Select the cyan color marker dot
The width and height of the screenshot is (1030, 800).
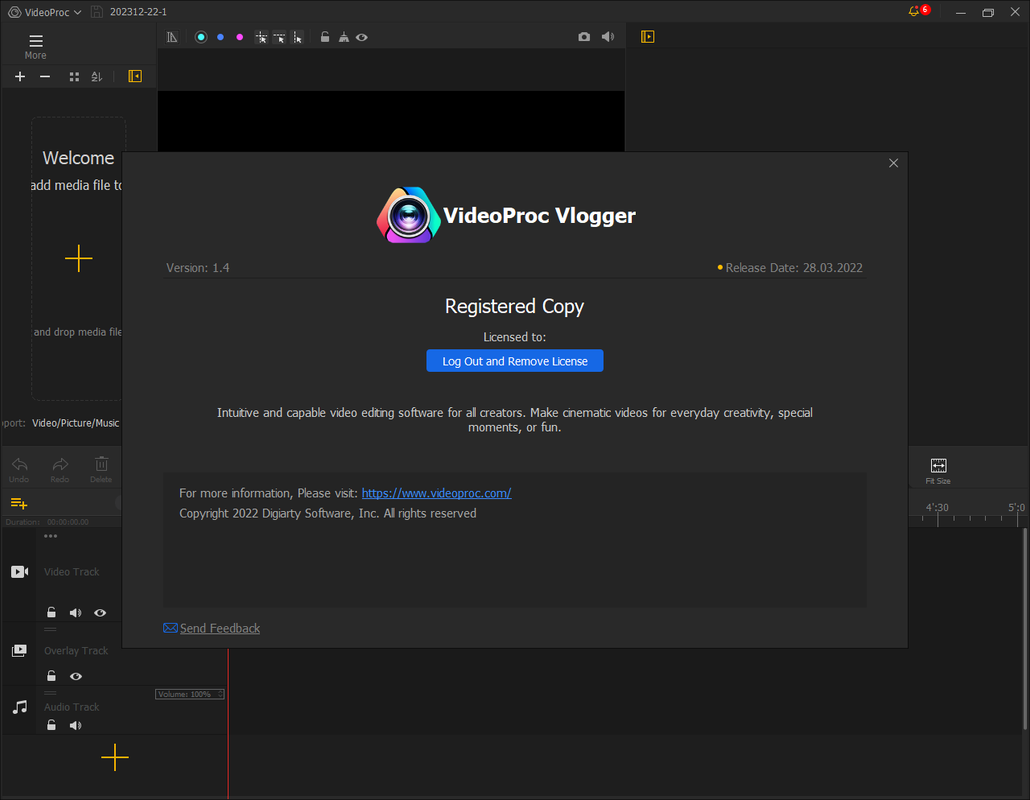[x=201, y=37]
